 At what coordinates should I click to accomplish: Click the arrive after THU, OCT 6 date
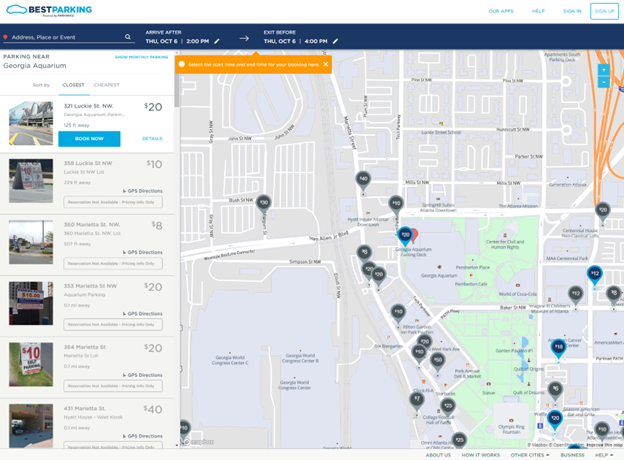point(161,41)
